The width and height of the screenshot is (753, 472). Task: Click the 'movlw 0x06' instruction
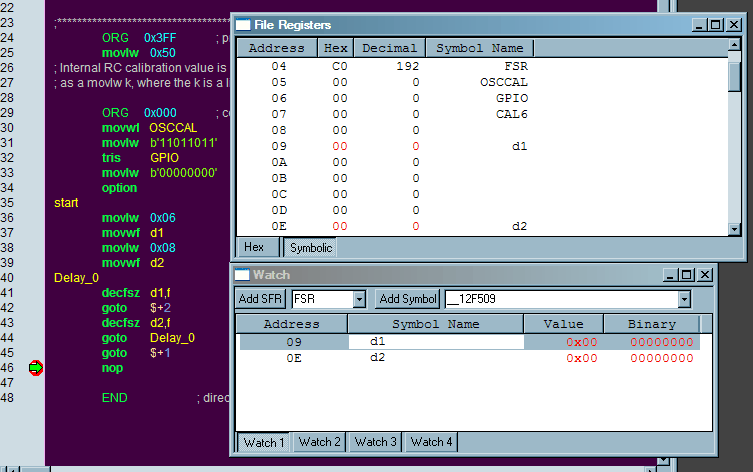click(138, 218)
